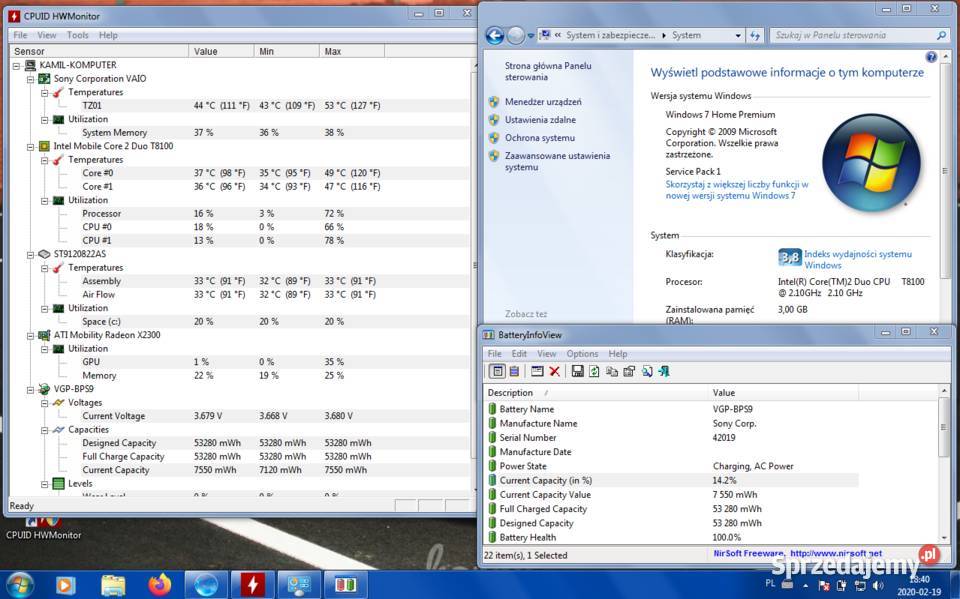Open Windows Media Player from the taskbar
The width and height of the screenshot is (960, 599).
[x=65, y=585]
